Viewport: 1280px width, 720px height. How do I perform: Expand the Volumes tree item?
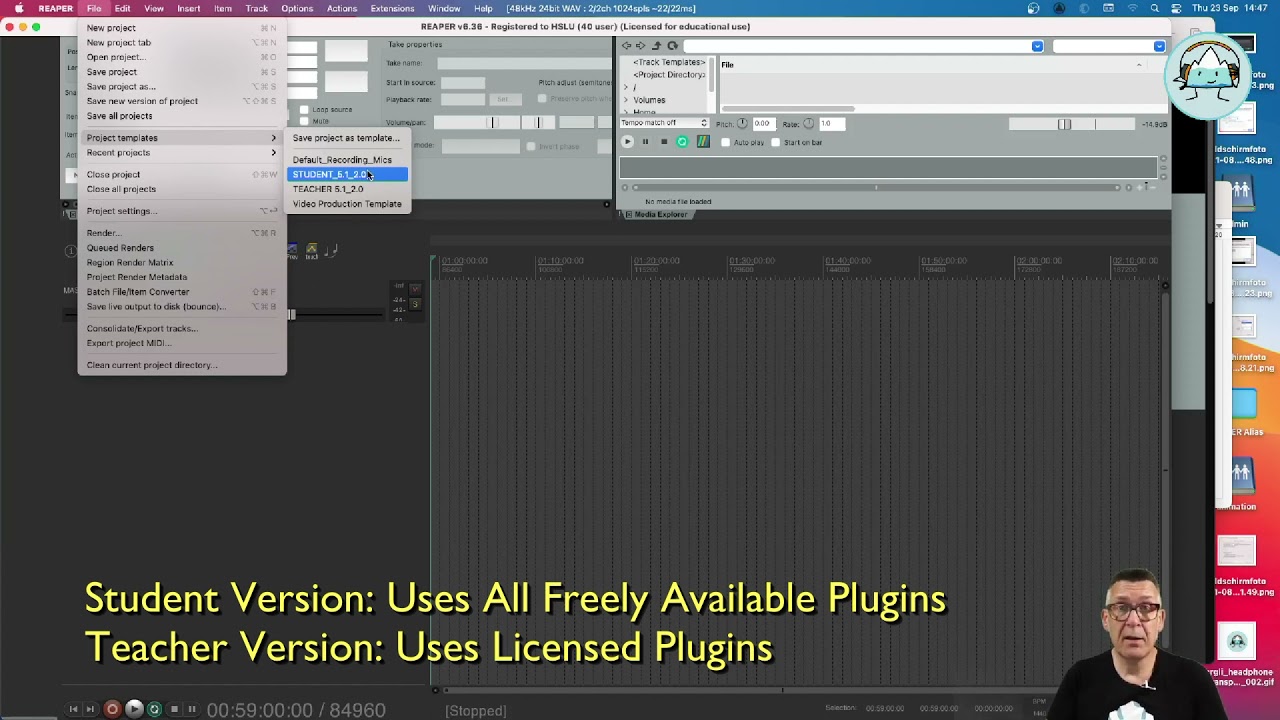[626, 100]
